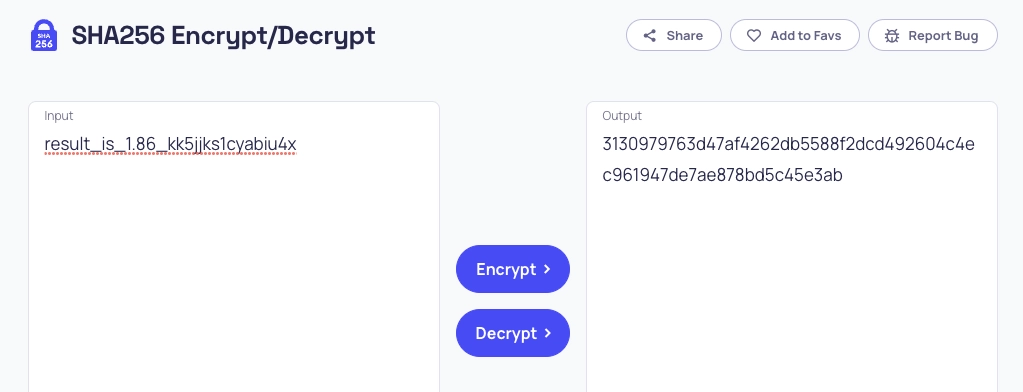This screenshot has width=1023, height=392.
Task: Click the heart icon for favorites
Action: pos(754,36)
